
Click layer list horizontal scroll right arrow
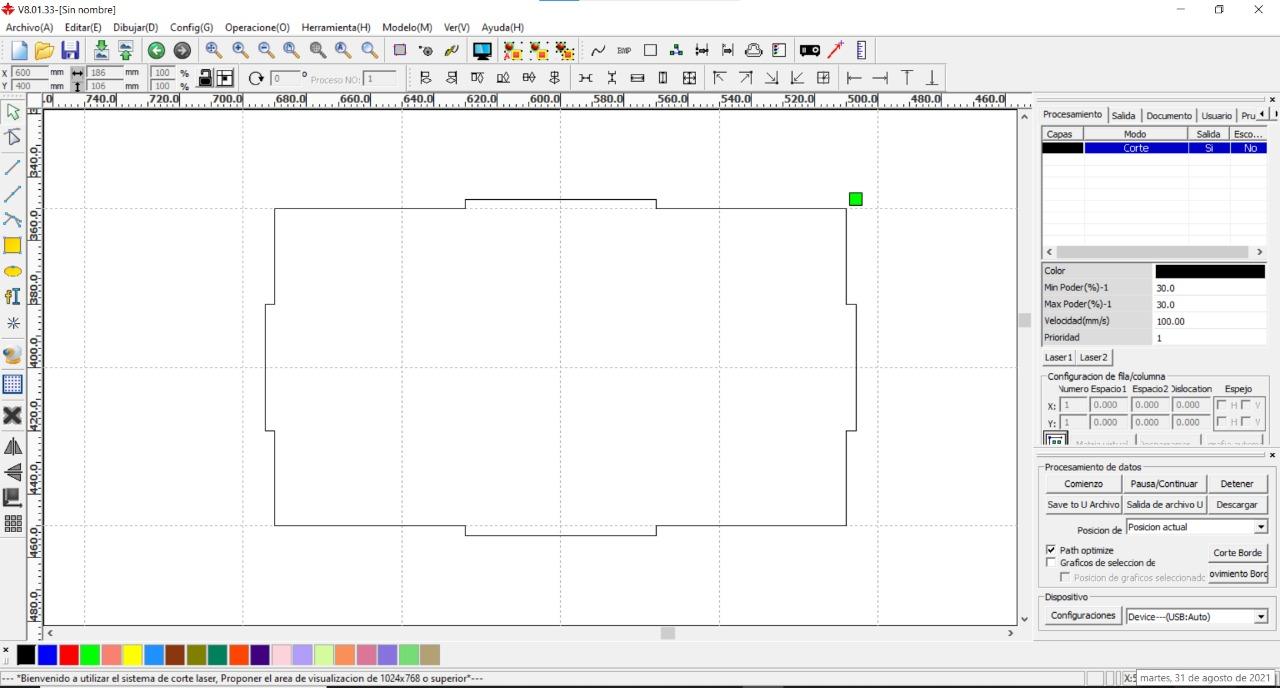click(1259, 252)
